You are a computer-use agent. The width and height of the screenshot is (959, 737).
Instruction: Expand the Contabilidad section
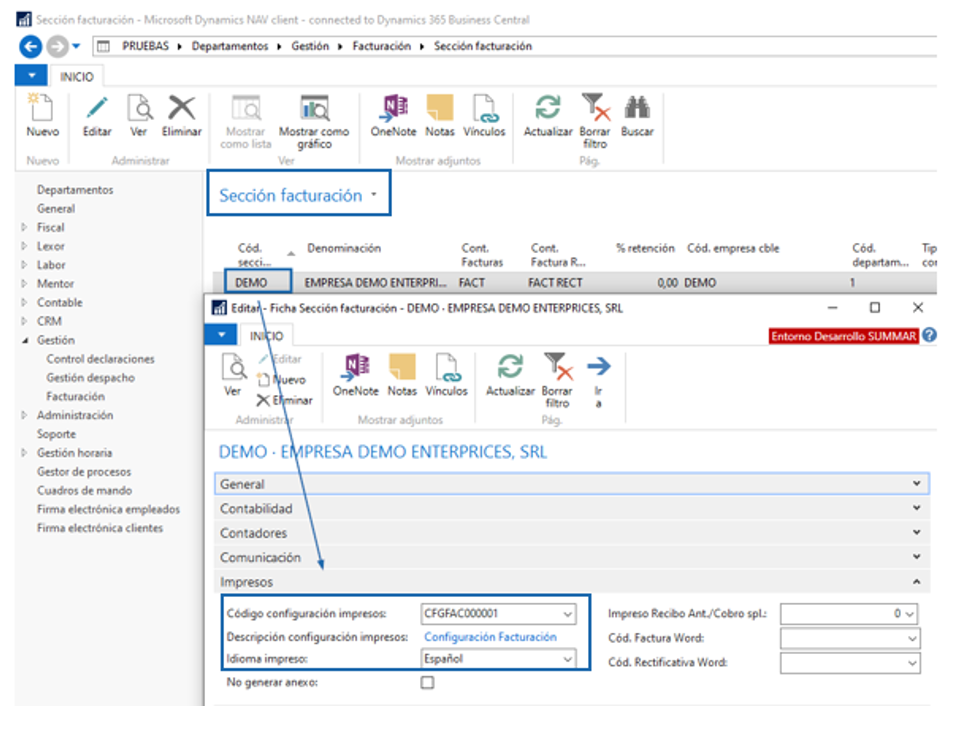coord(570,509)
